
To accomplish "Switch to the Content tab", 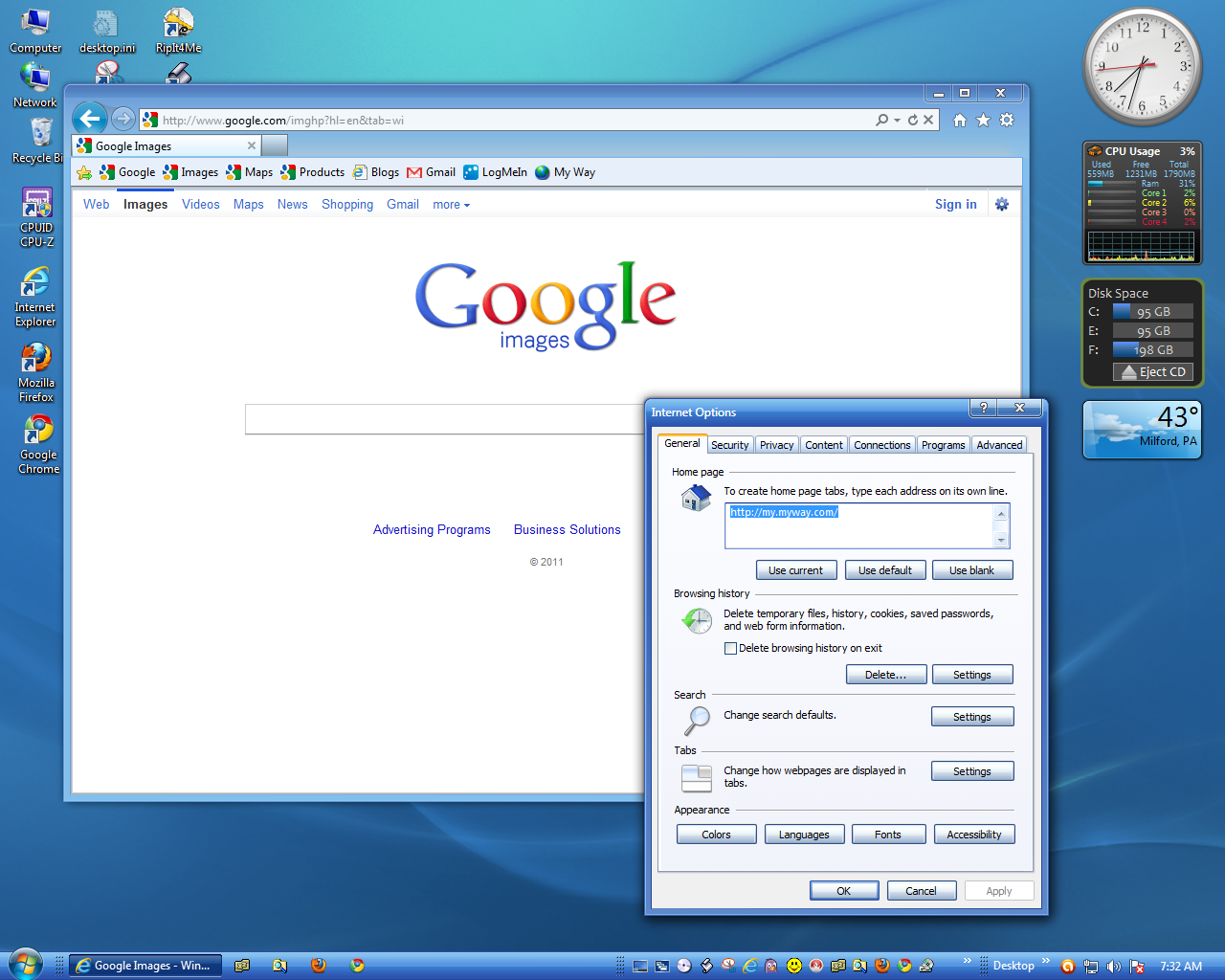I will [x=824, y=445].
